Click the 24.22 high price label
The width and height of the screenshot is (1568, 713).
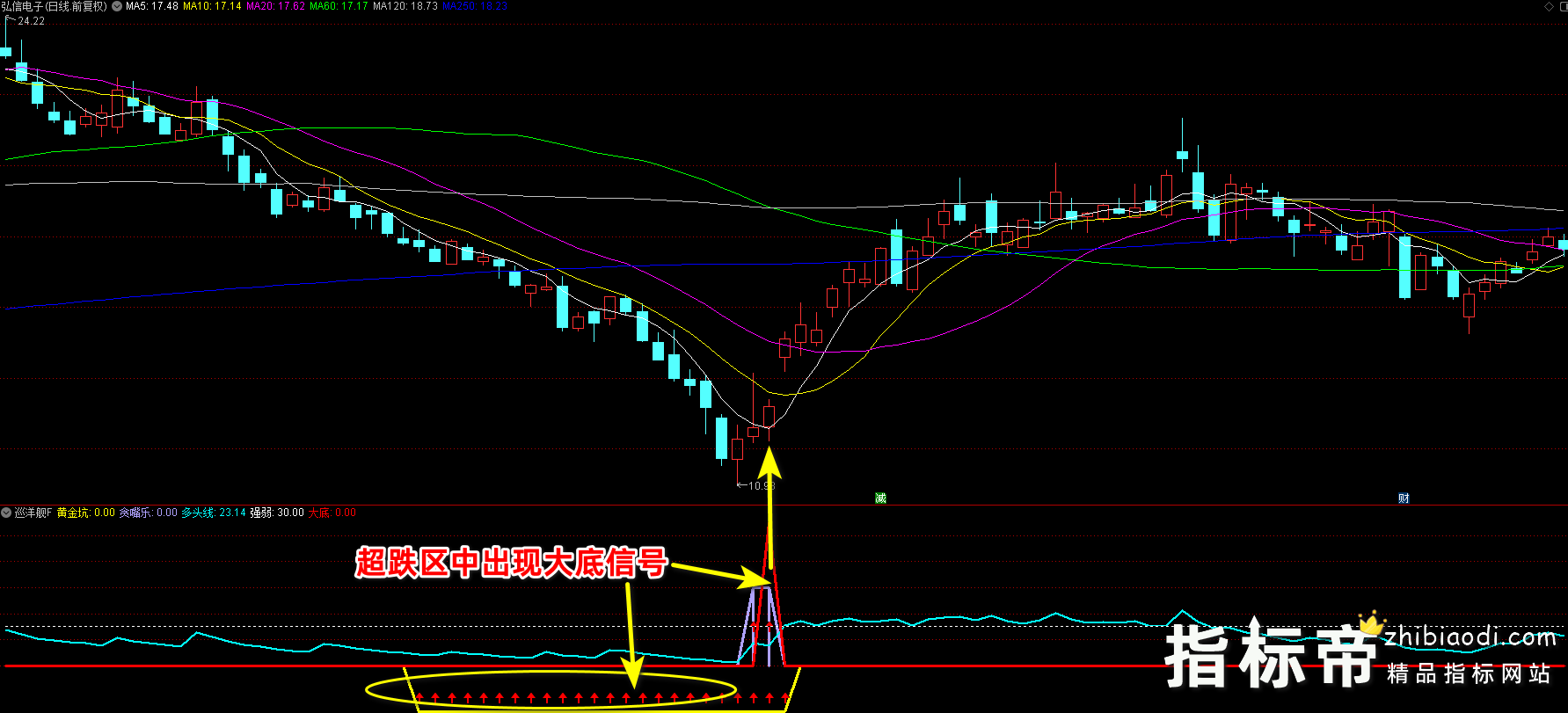point(31,21)
